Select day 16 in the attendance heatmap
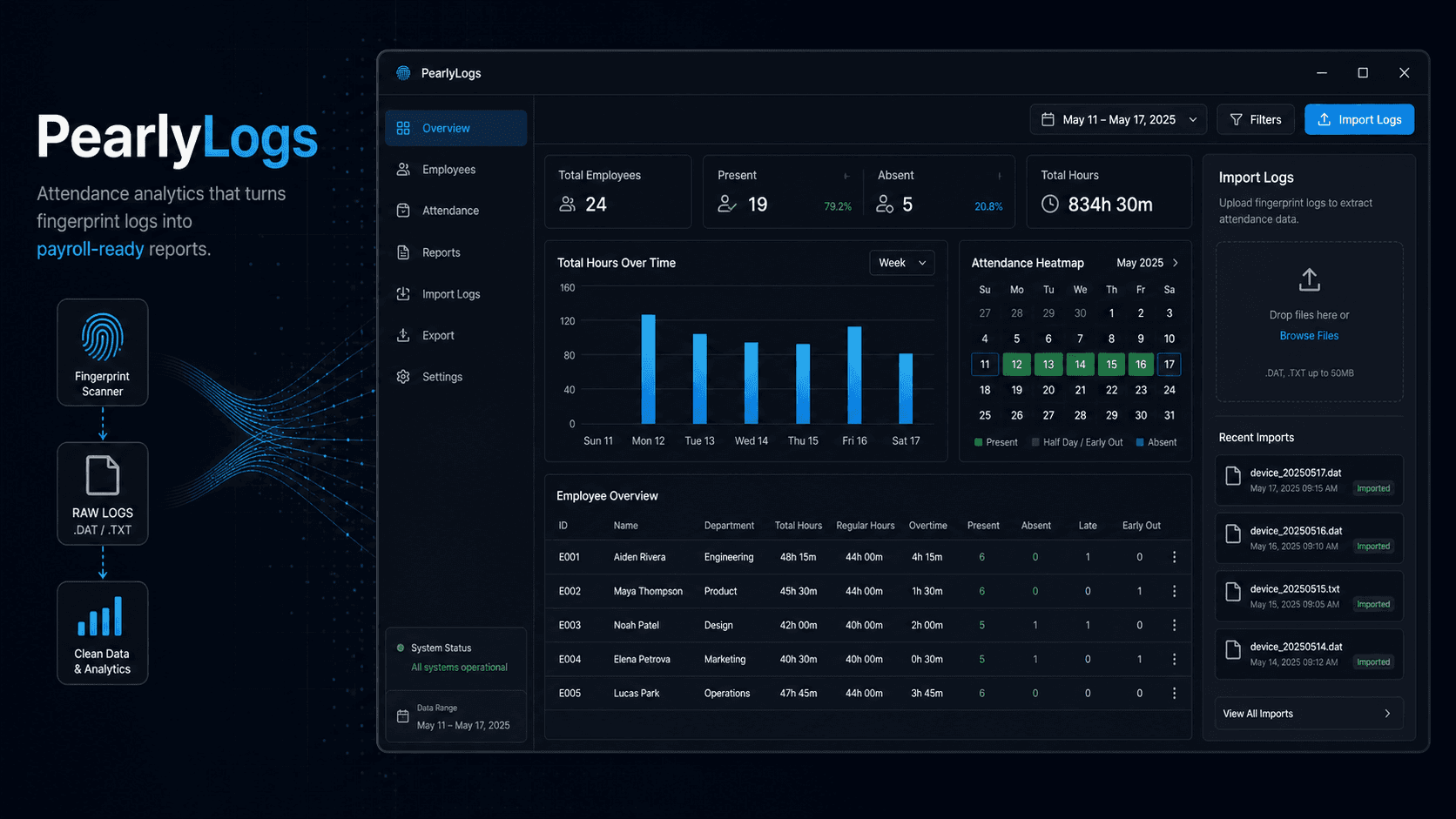This screenshot has height=819, width=1456. (1141, 365)
